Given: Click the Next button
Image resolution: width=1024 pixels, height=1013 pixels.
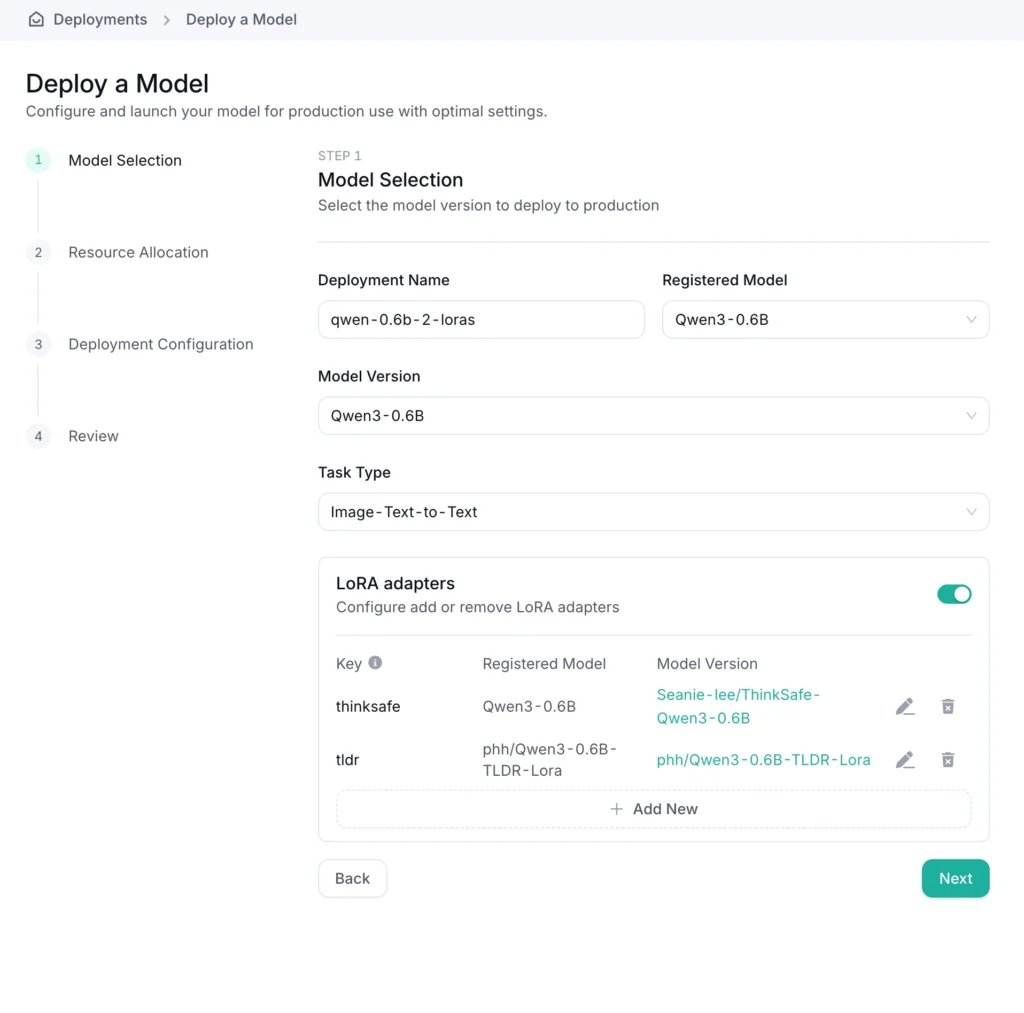Looking at the screenshot, I should pyautogui.click(x=955, y=878).
